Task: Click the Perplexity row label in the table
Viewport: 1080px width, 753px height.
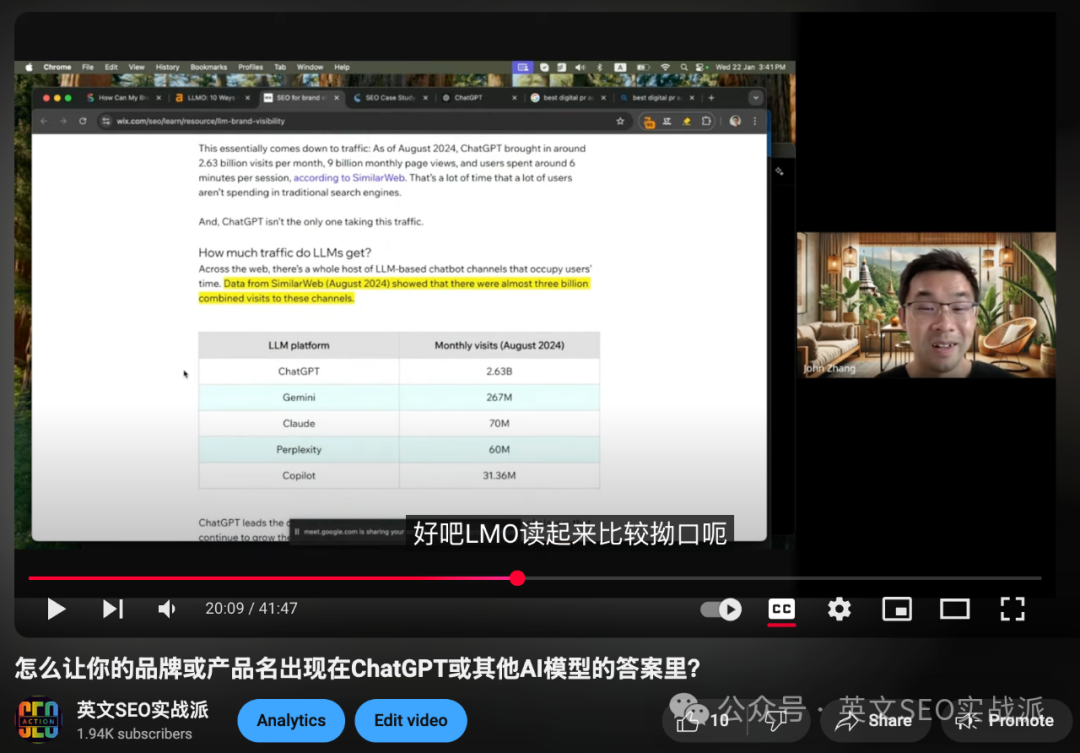Action: [x=299, y=449]
